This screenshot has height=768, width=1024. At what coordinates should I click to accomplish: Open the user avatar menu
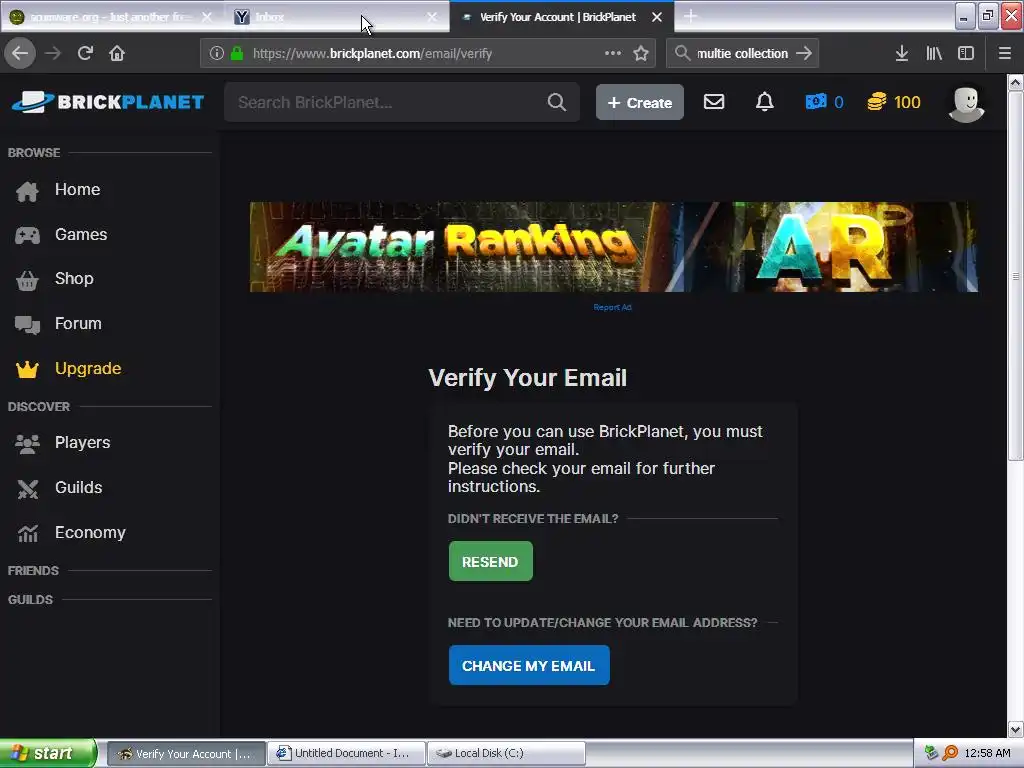[966, 104]
